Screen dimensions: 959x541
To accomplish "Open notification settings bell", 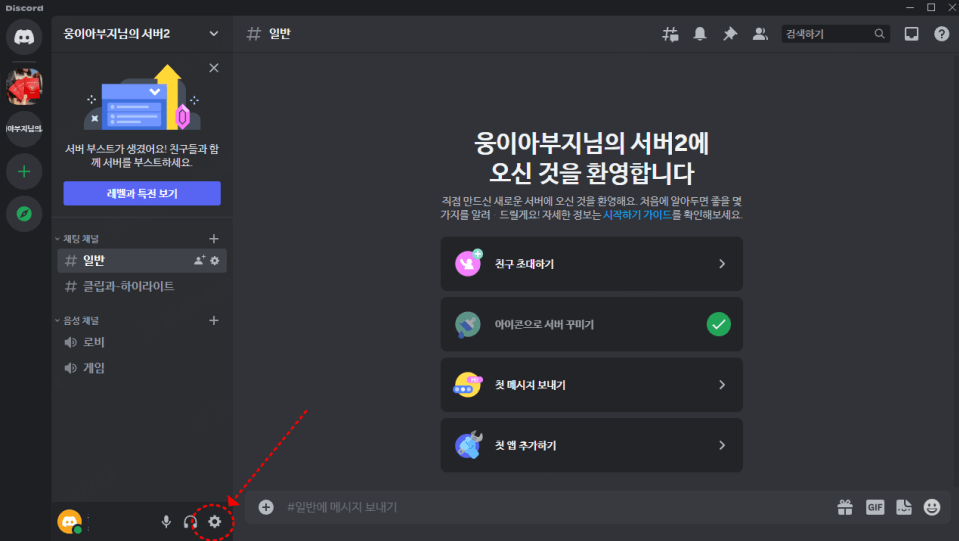I will point(700,34).
